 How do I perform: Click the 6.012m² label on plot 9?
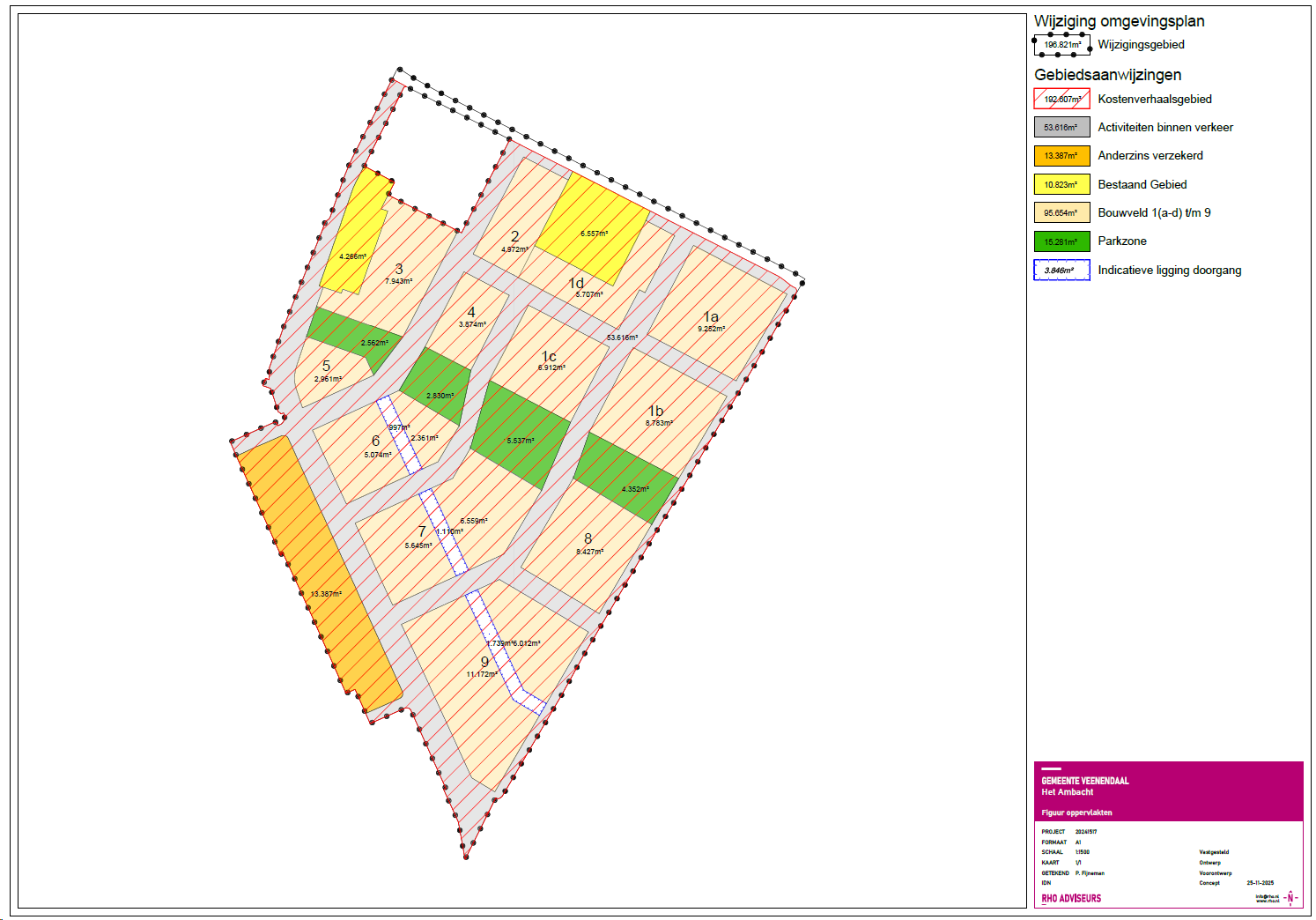click(x=527, y=643)
